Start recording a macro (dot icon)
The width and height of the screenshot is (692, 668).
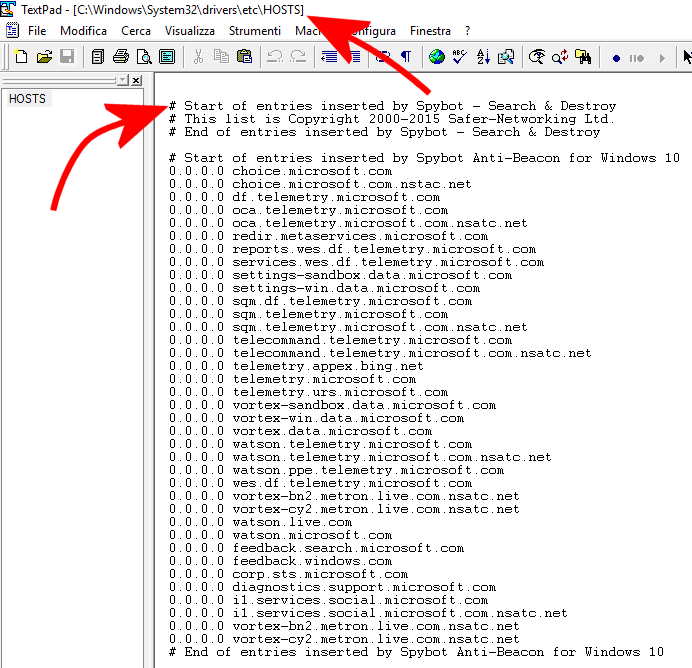coord(617,58)
